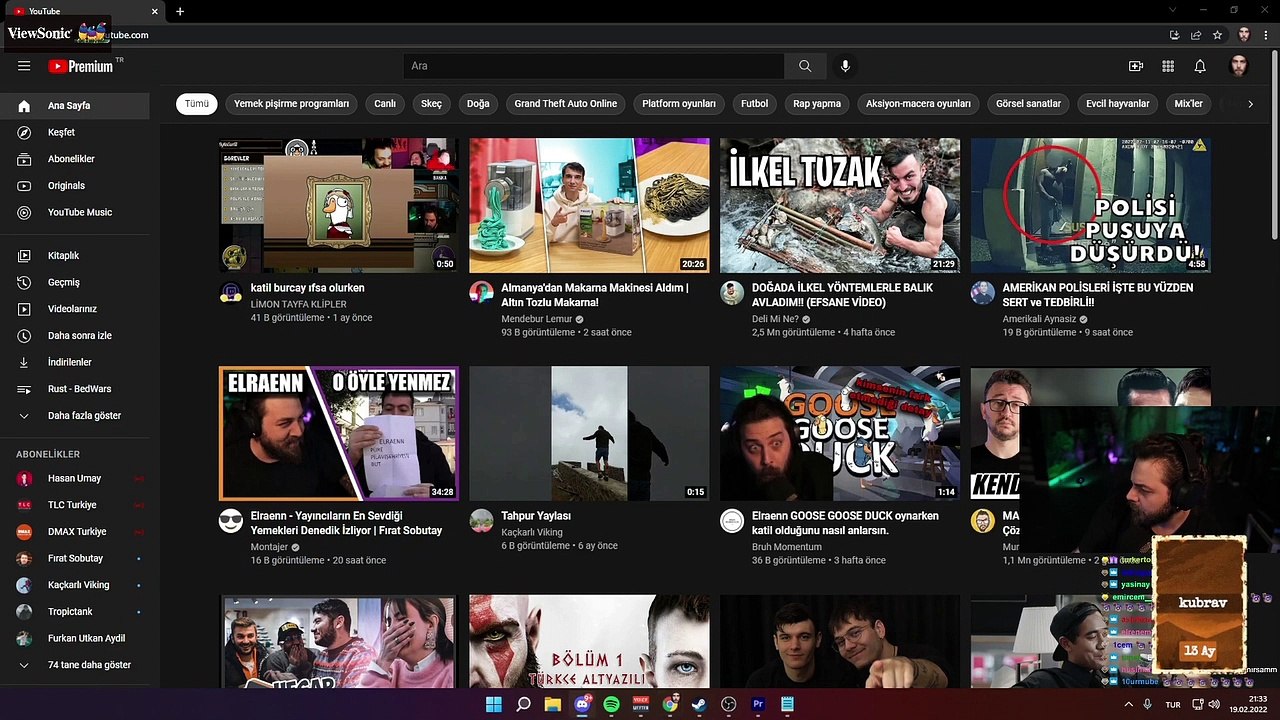Click the install app icon in address bar
1280x720 pixels.
1175,34
